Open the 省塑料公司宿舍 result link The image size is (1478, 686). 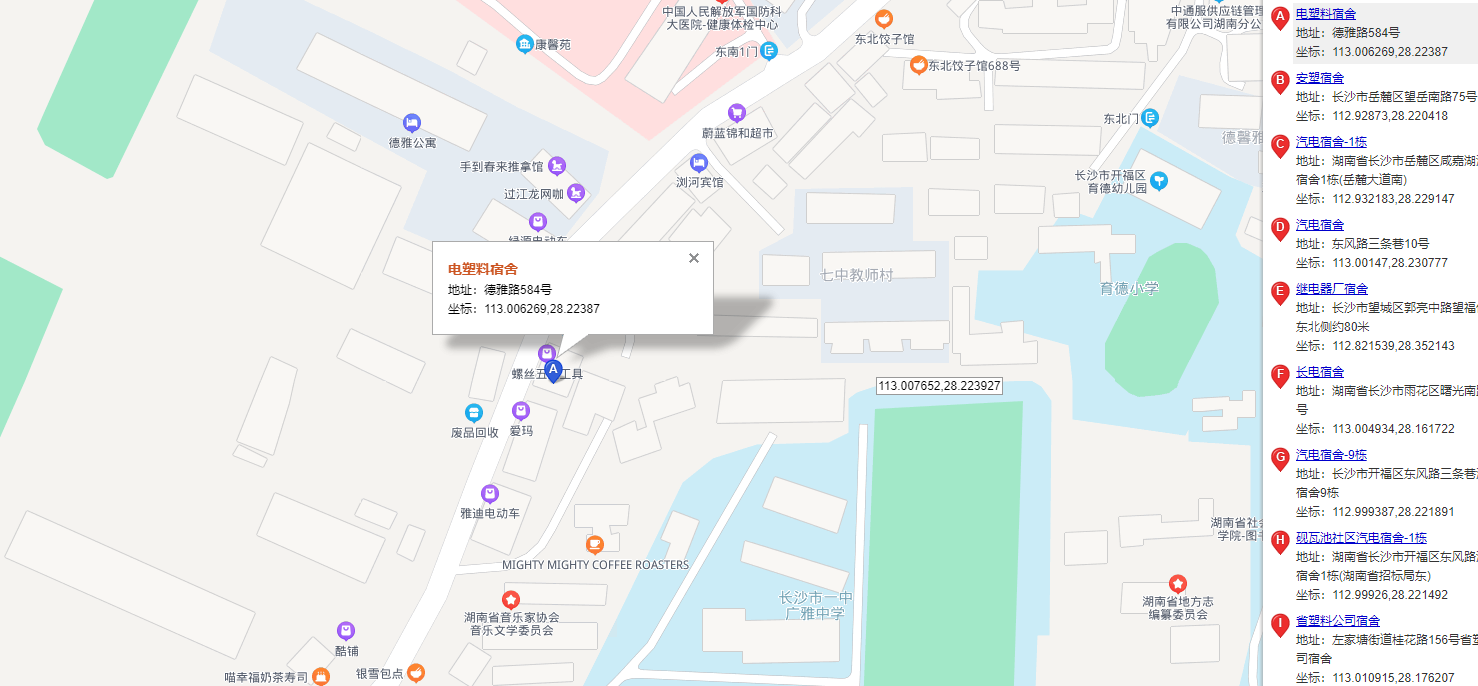point(1338,621)
